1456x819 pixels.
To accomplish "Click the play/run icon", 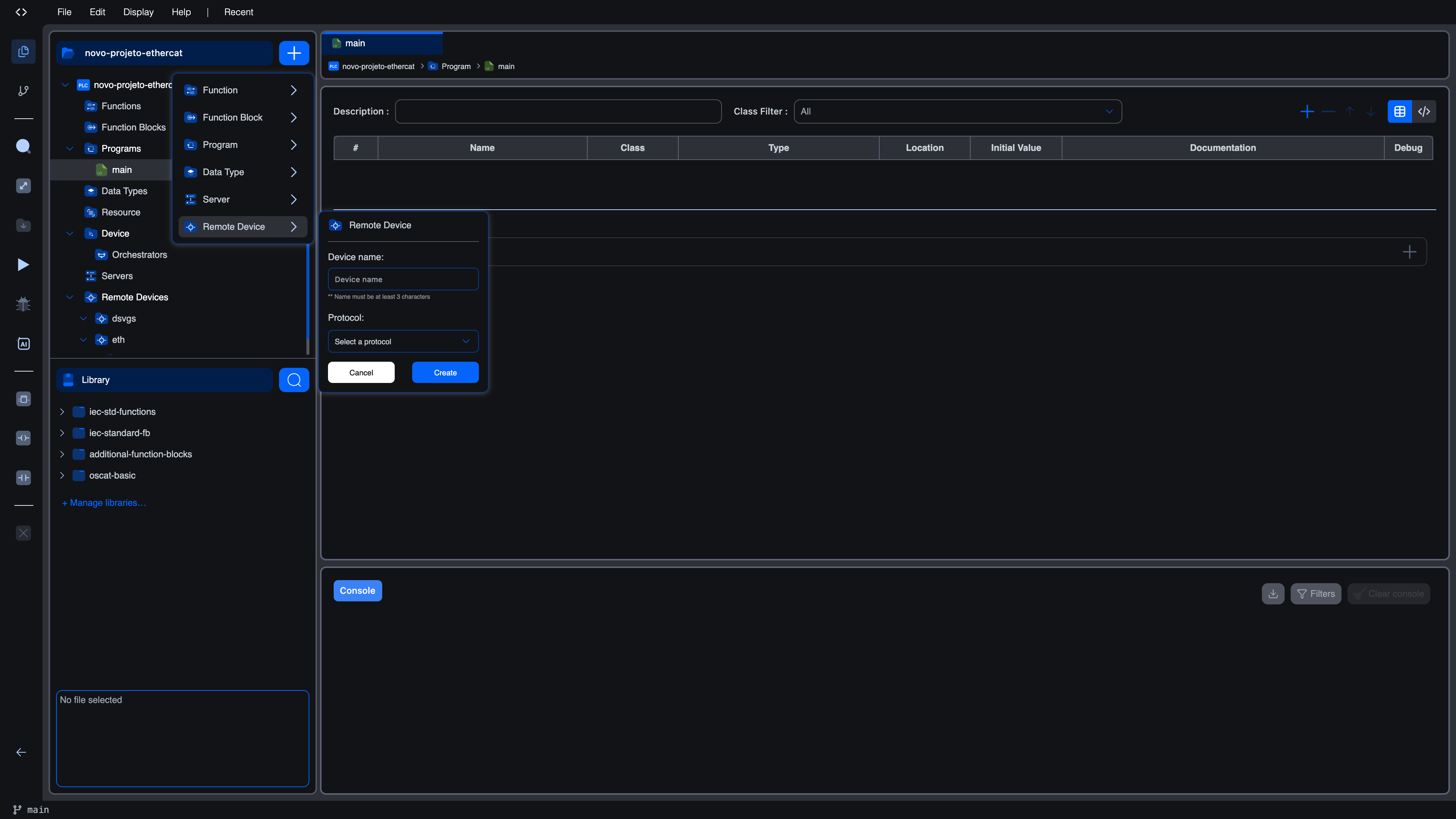I will [x=23, y=265].
